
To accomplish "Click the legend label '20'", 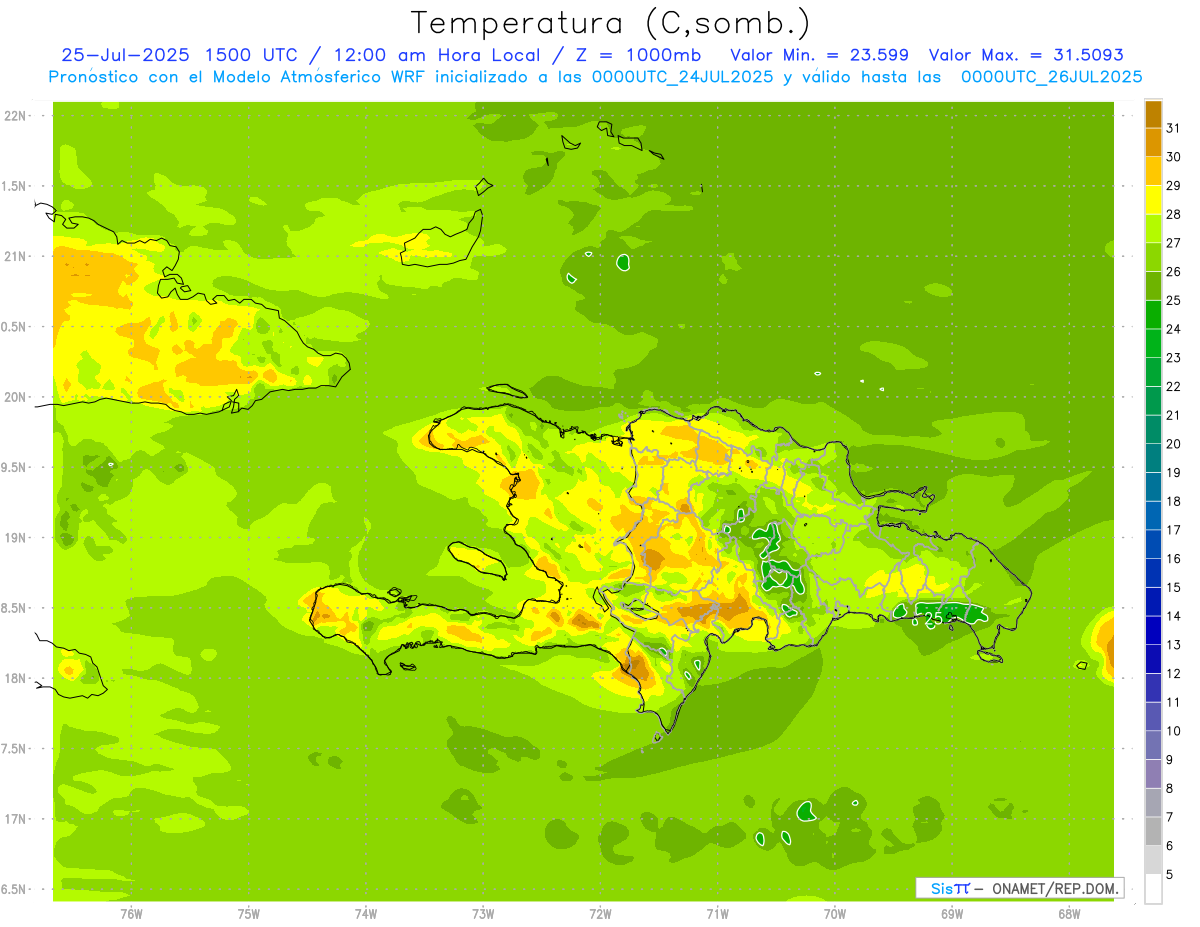I will [1173, 444].
